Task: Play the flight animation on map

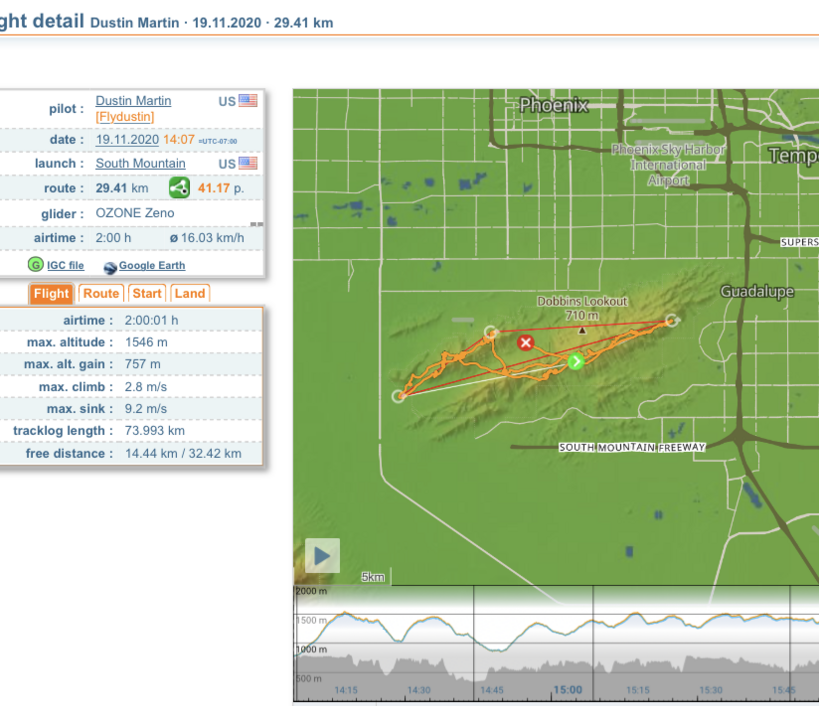Action: pyautogui.click(x=322, y=556)
